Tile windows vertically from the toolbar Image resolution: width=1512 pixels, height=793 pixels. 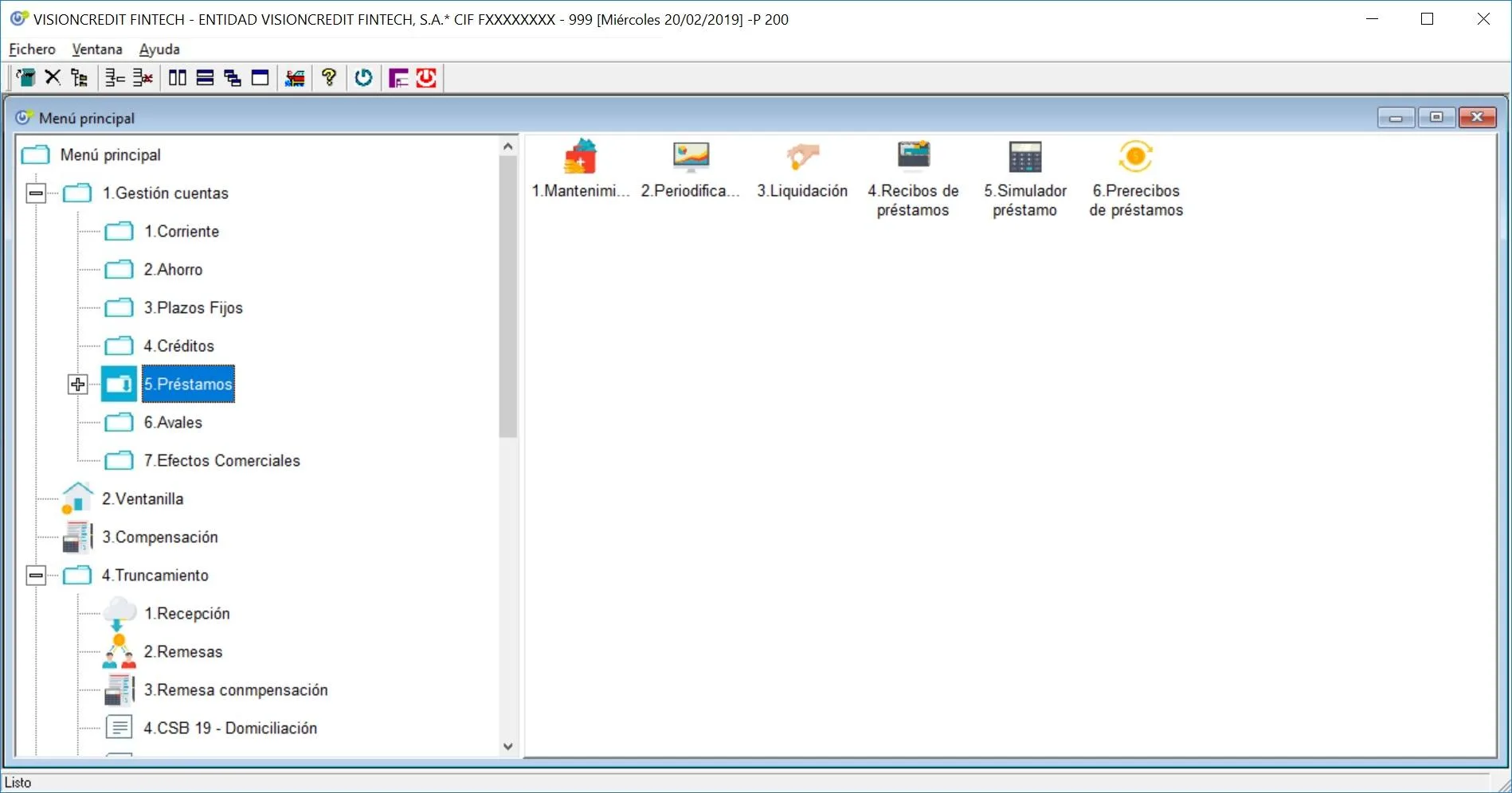[178, 77]
